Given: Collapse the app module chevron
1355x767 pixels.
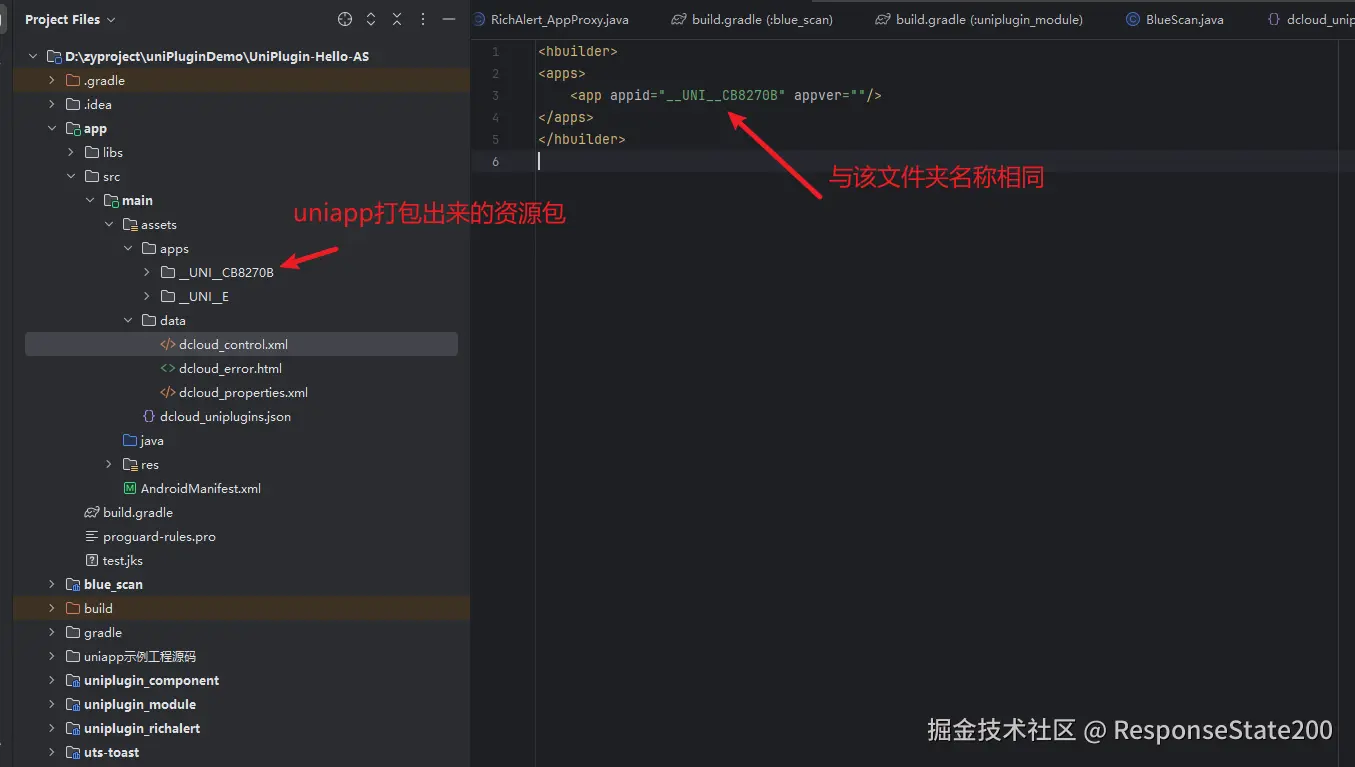Looking at the screenshot, I should (52, 128).
